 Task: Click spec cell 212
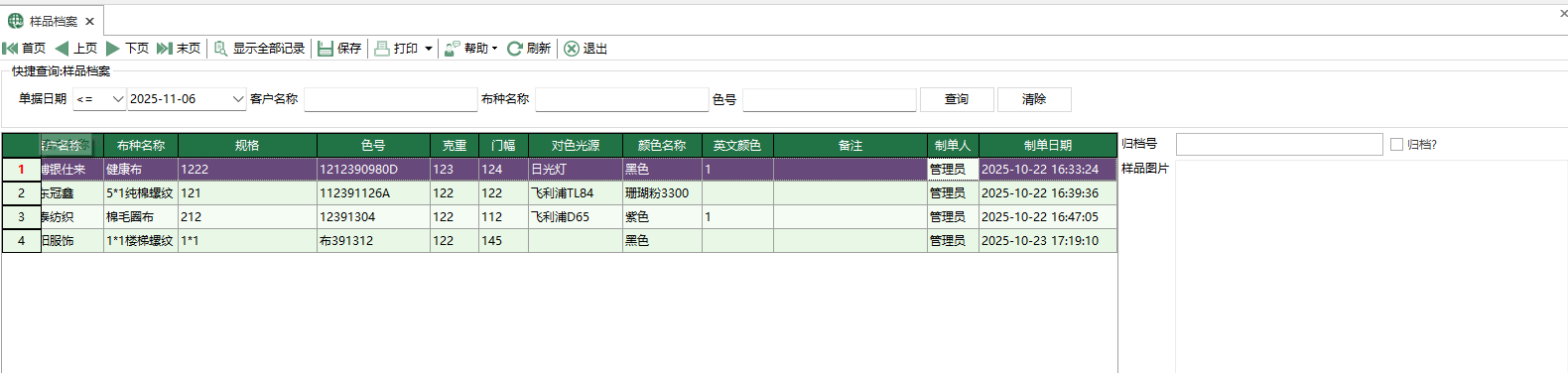tap(247, 217)
